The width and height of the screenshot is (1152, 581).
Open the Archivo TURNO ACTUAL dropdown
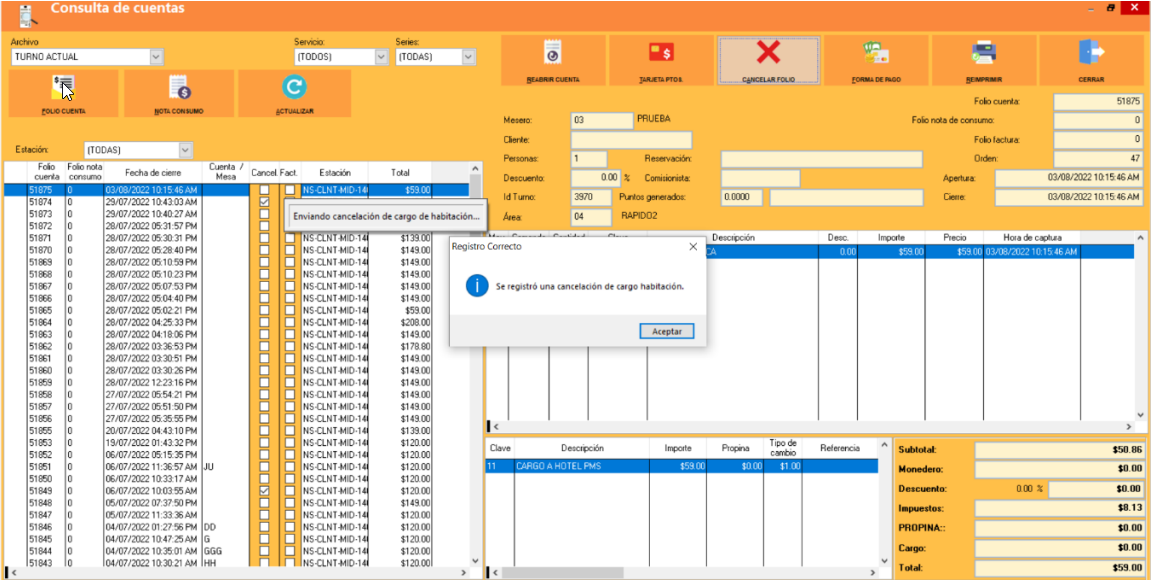156,57
